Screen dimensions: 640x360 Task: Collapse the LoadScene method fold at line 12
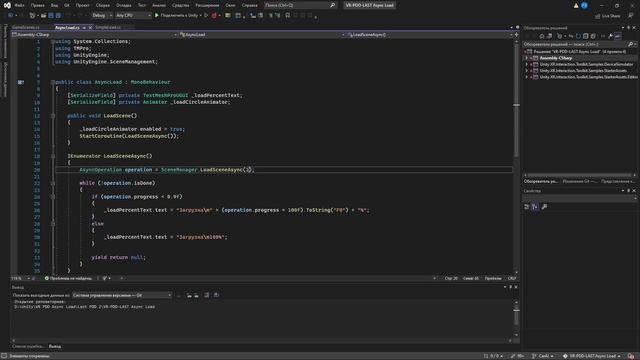tap(53, 116)
